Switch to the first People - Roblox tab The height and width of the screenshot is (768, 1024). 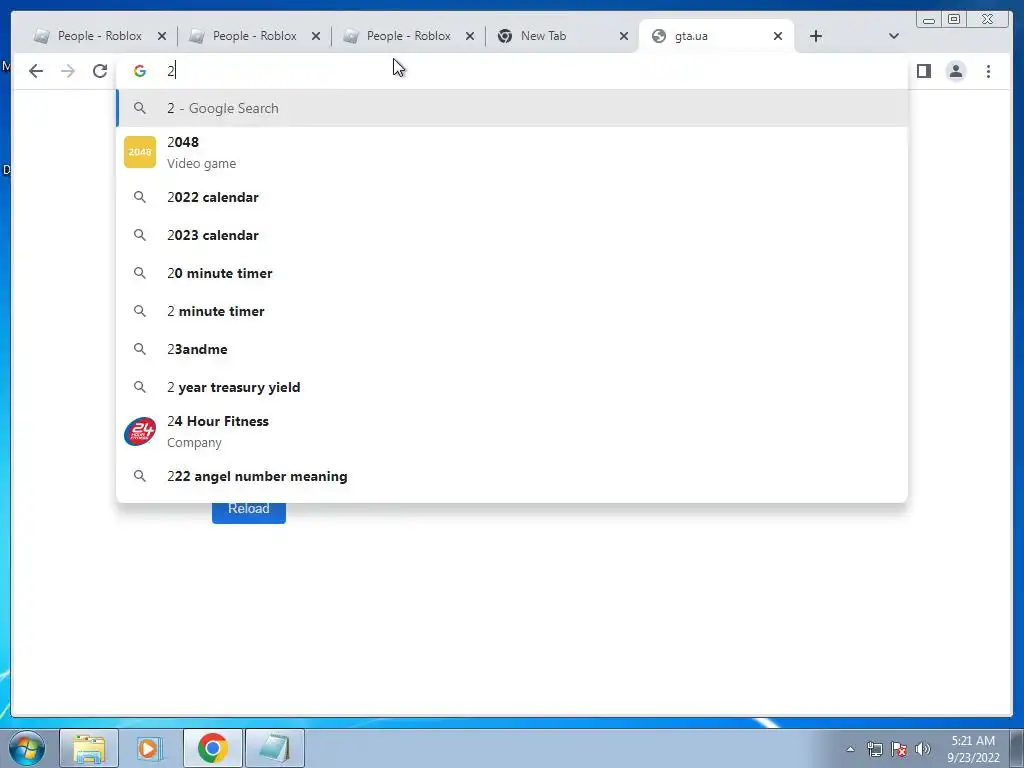[x=99, y=36]
